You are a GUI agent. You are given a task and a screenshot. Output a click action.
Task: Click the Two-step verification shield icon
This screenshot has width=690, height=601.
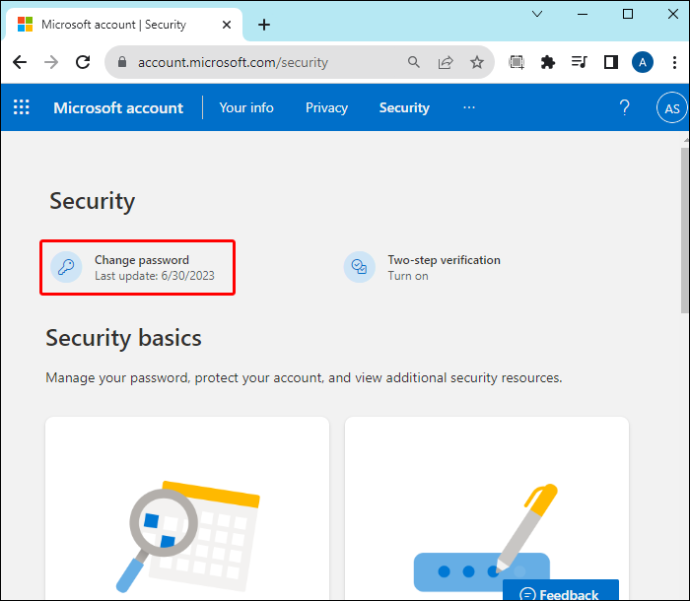[360, 267]
